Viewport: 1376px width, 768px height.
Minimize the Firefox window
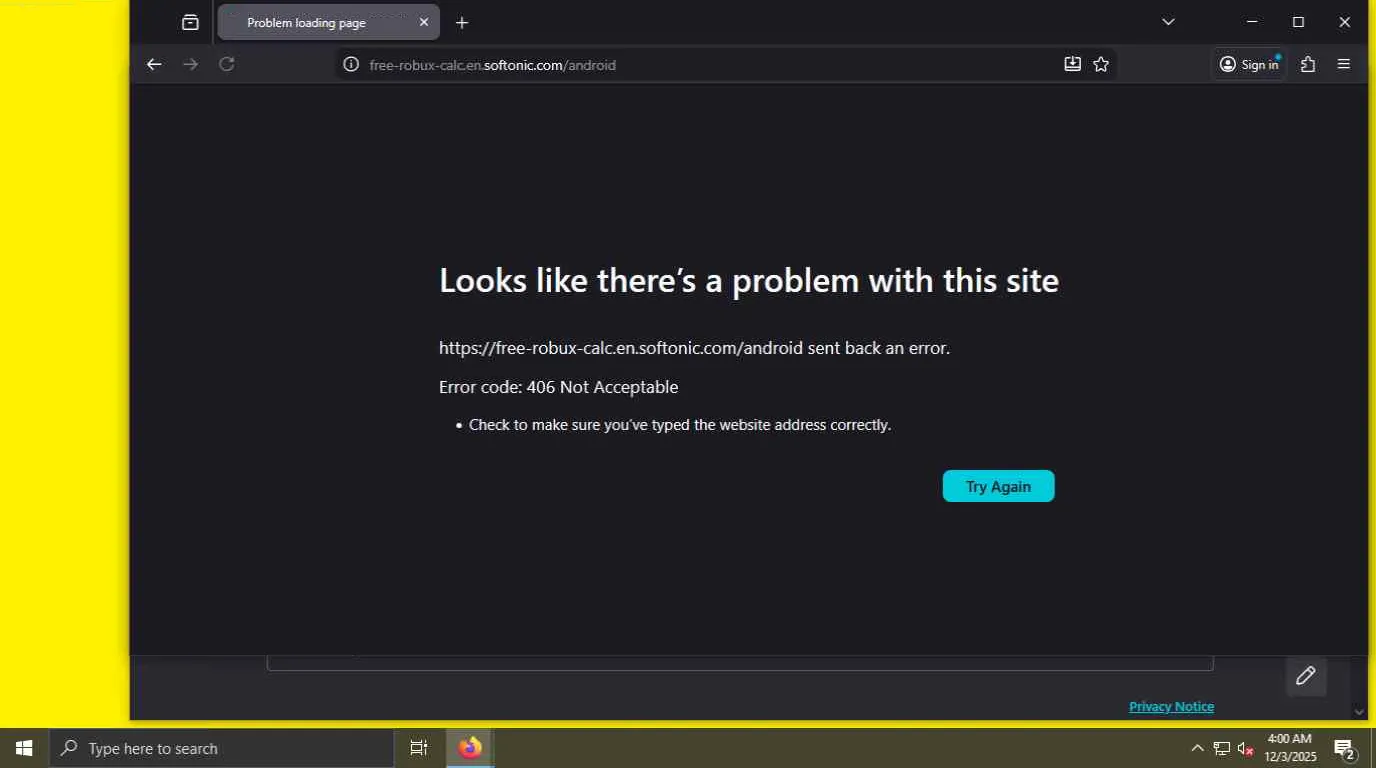tap(1252, 22)
